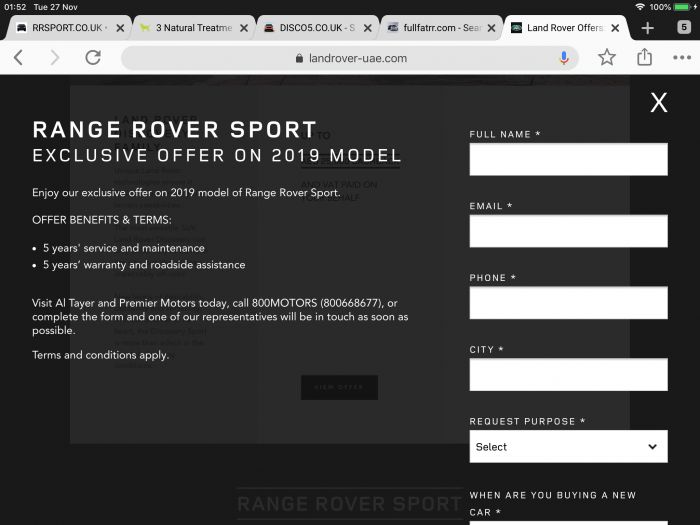Click the FULL NAME label
The height and width of the screenshot is (525, 700).
[505, 134]
